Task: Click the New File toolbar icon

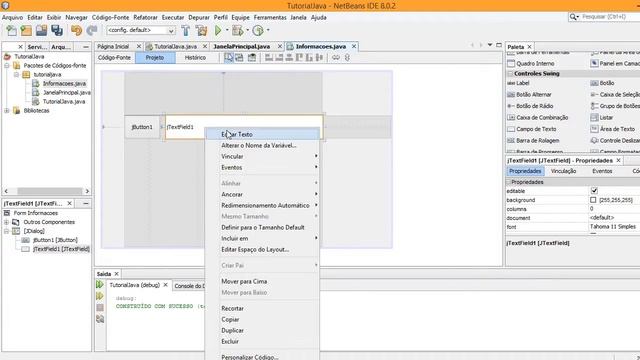Action: tap(11, 30)
